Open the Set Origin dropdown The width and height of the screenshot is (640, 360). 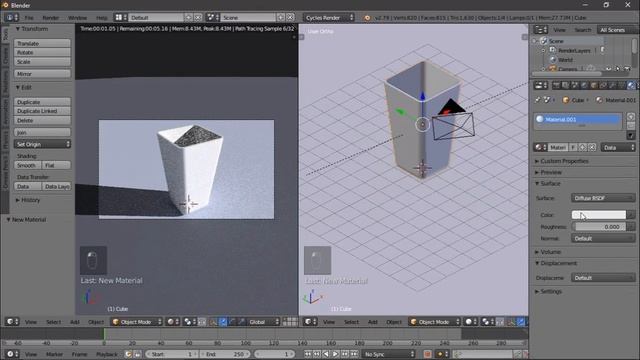pos(42,144)
